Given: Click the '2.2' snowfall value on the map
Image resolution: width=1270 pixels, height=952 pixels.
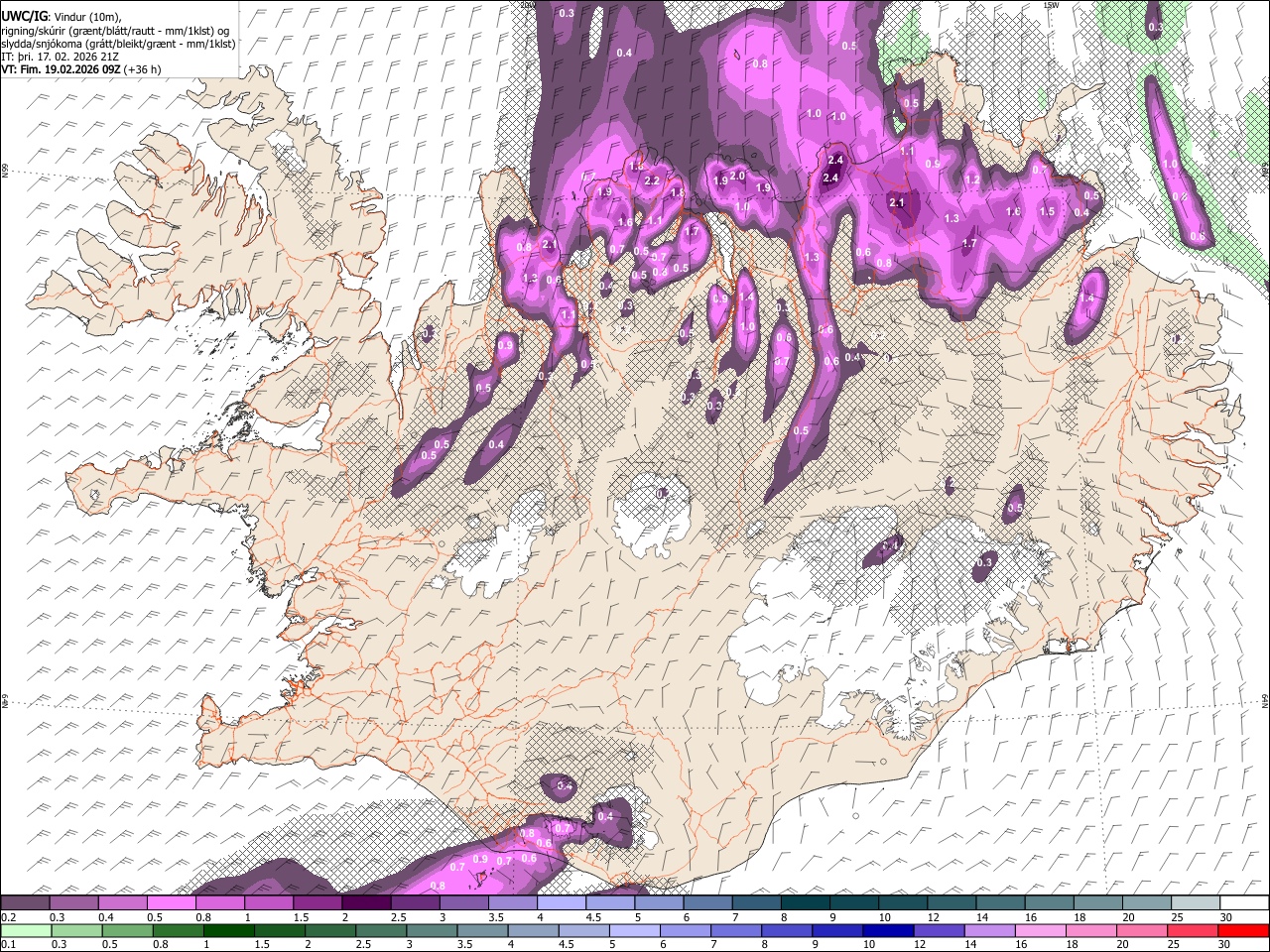Looking at the screenshot, I should (x=652, y=180).
